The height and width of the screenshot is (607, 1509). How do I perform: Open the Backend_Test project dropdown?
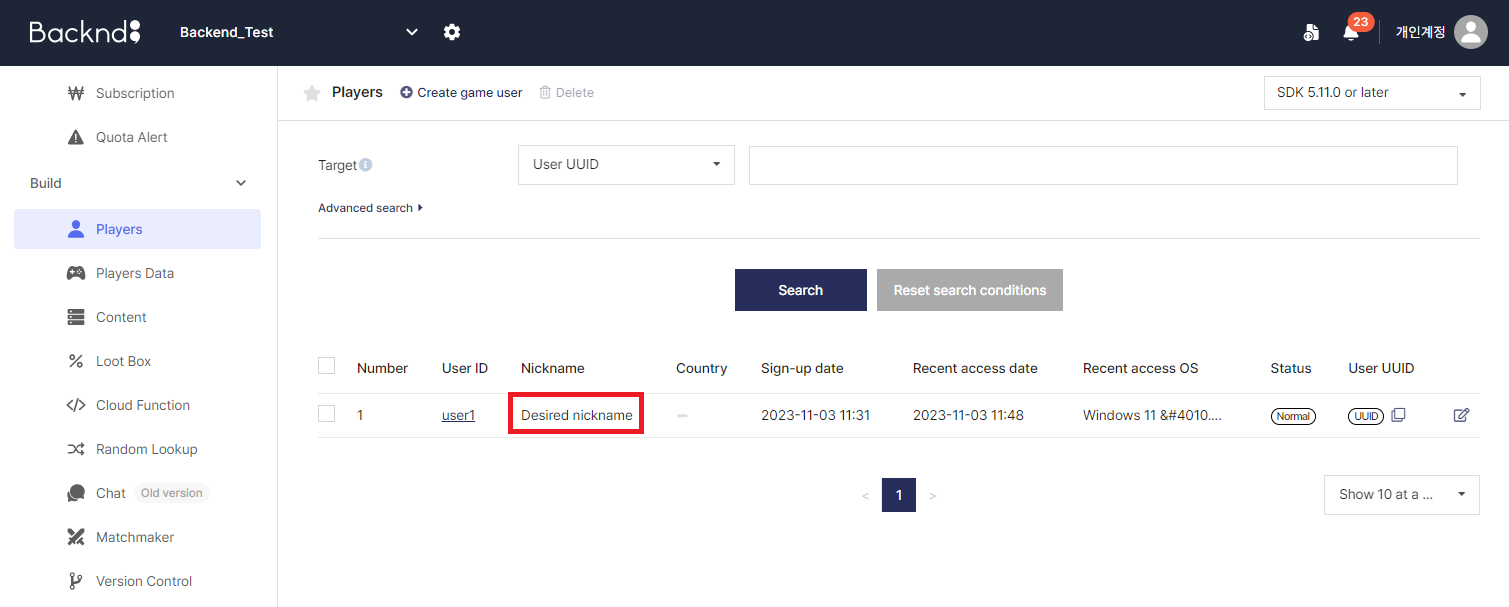(299, 32)
